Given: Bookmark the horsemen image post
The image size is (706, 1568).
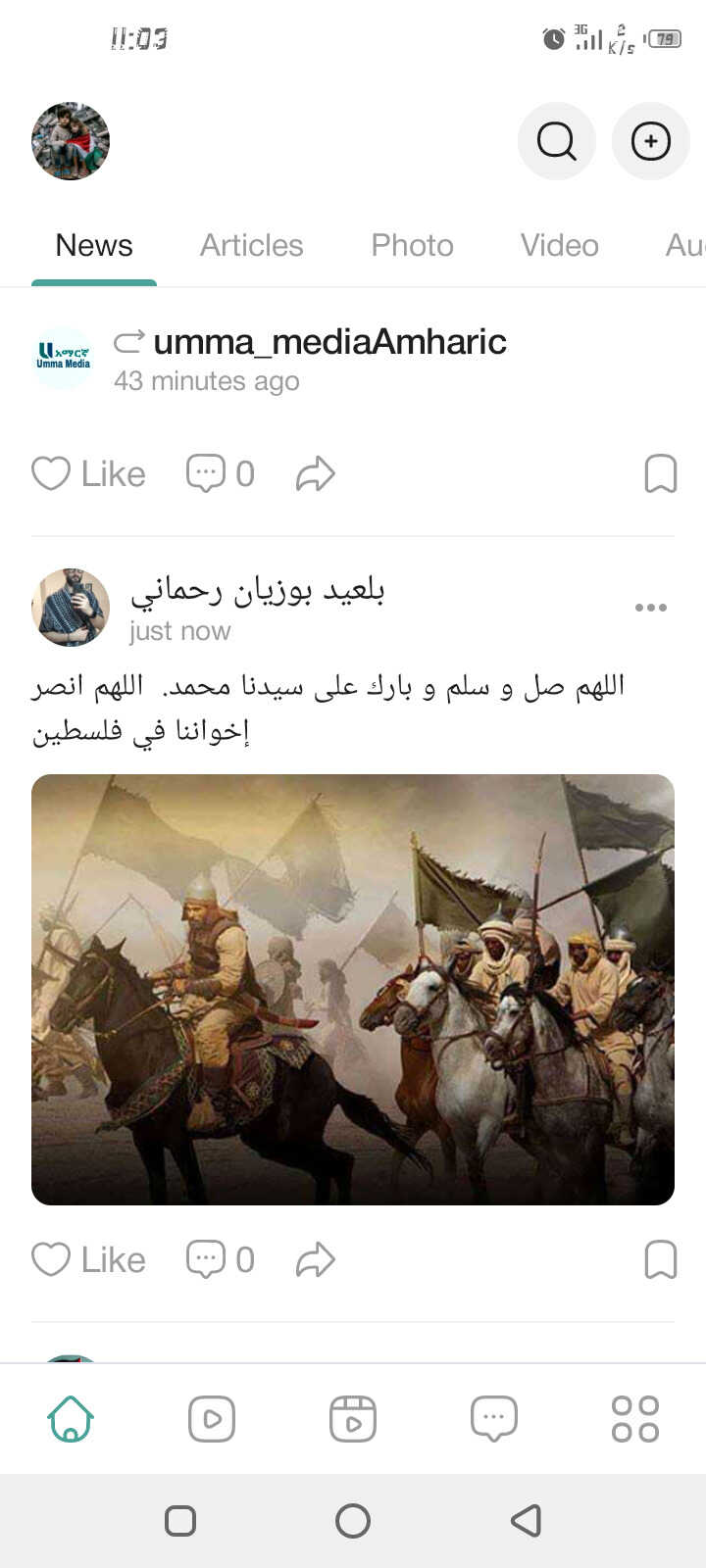Looking at the screenshot, I should click(x=661, y=1260).
